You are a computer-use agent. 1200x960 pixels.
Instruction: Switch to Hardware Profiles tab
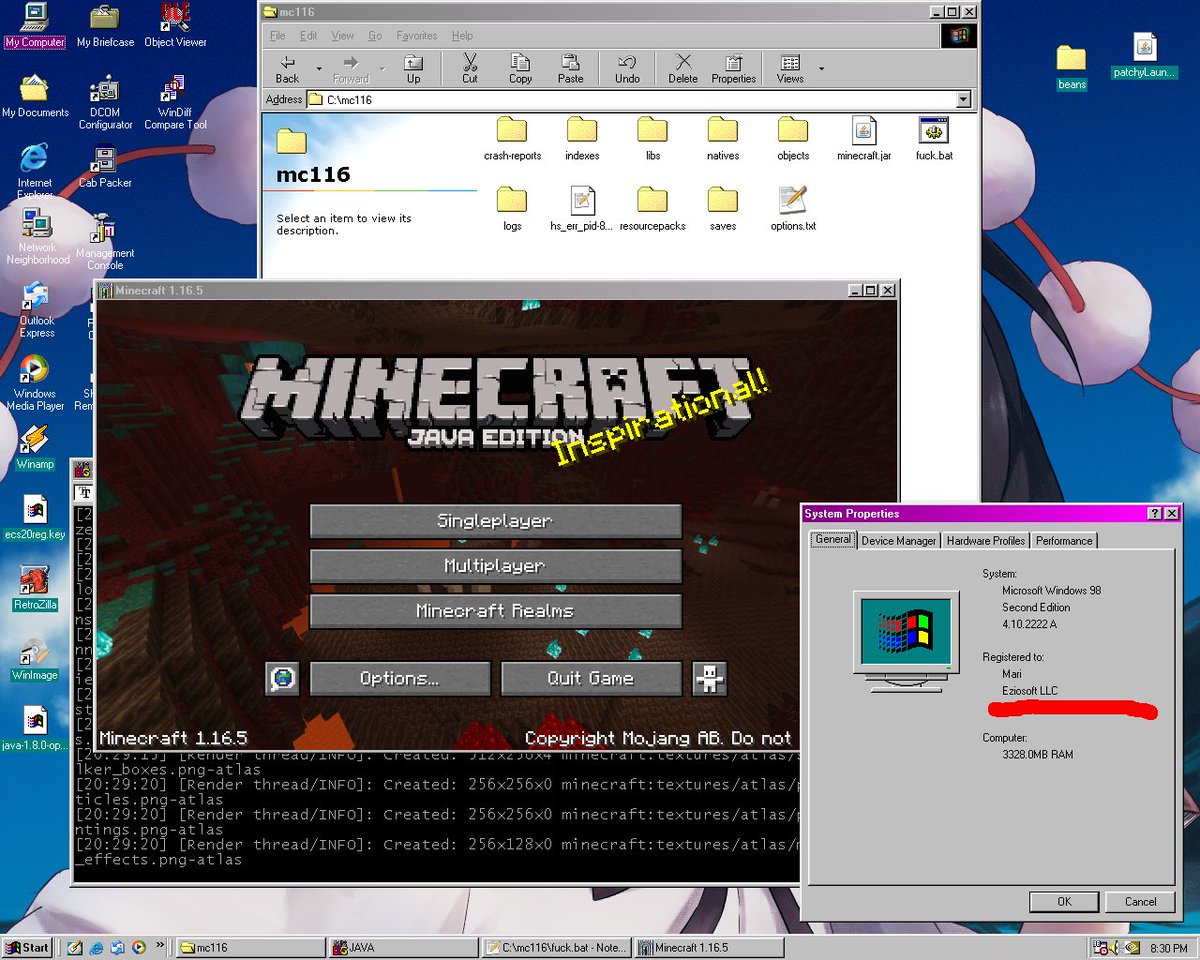(986, 541)
